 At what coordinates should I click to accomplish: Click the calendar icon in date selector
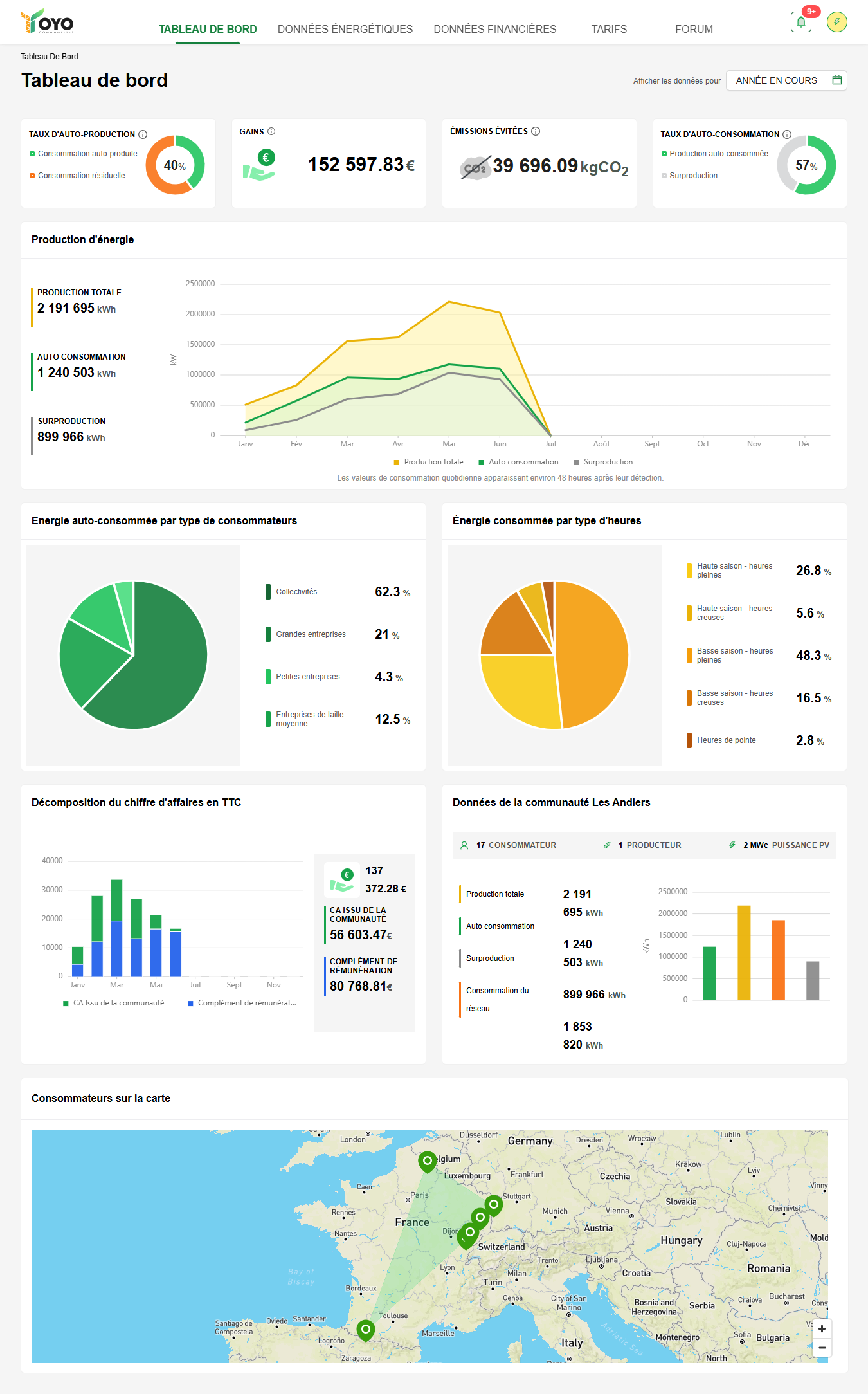[836, 80]
